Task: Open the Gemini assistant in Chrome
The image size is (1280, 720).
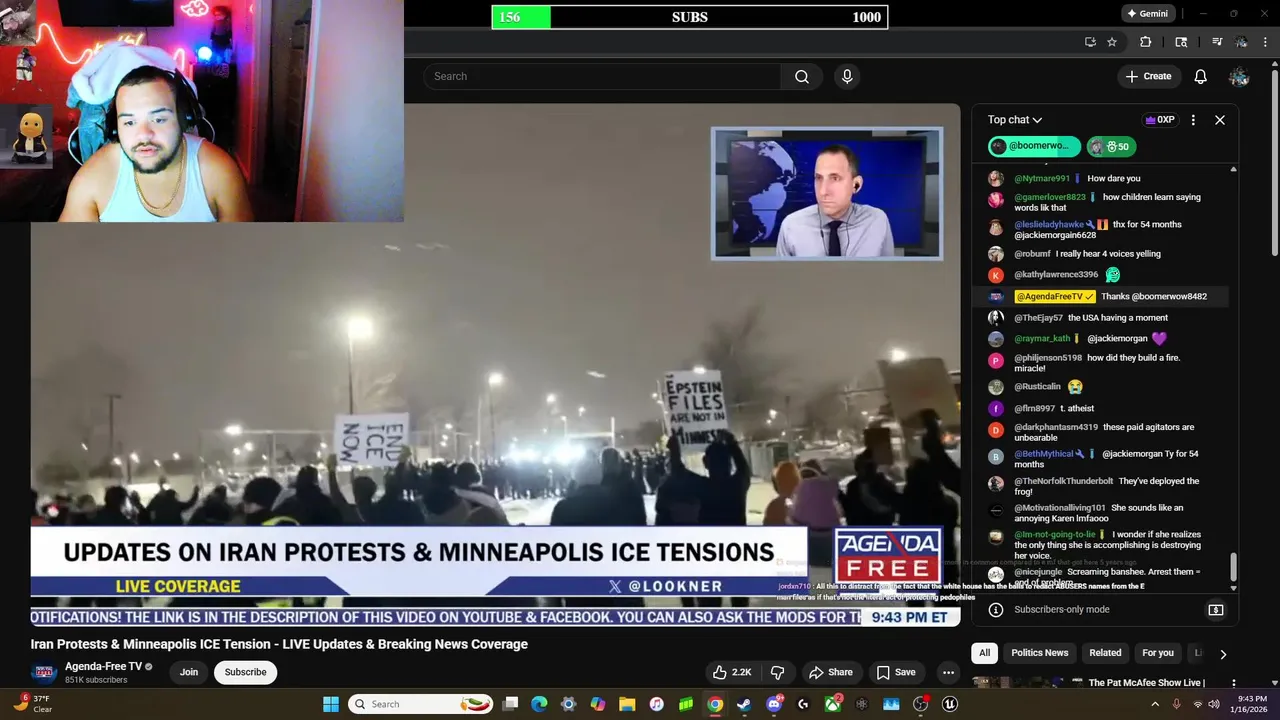Action: point(1147,14)
